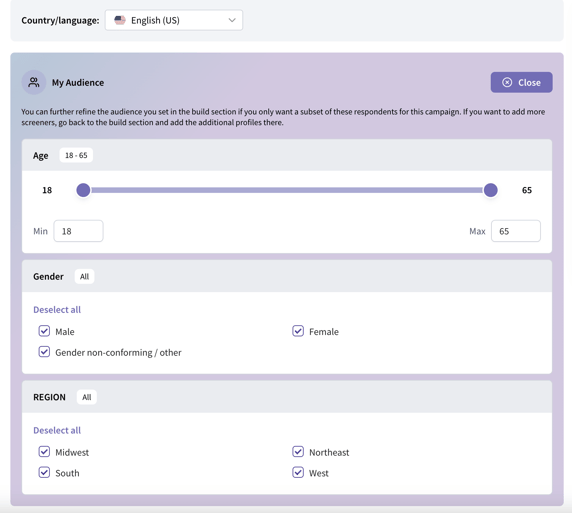Screen dimensions: 572x513
Task: Click the Max age input field
Action: pos(515,231)
